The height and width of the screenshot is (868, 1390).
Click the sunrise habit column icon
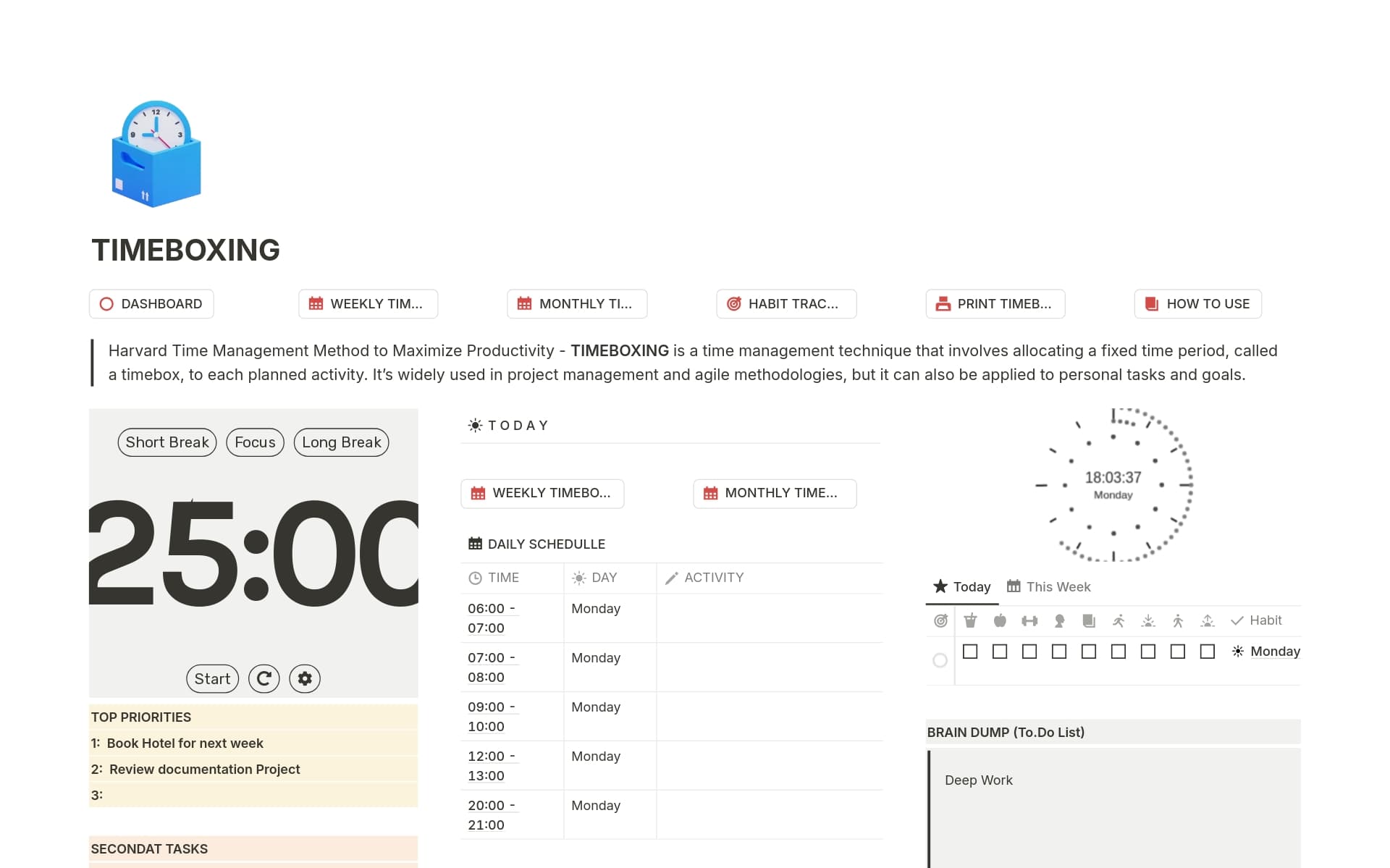point(1208,620)
